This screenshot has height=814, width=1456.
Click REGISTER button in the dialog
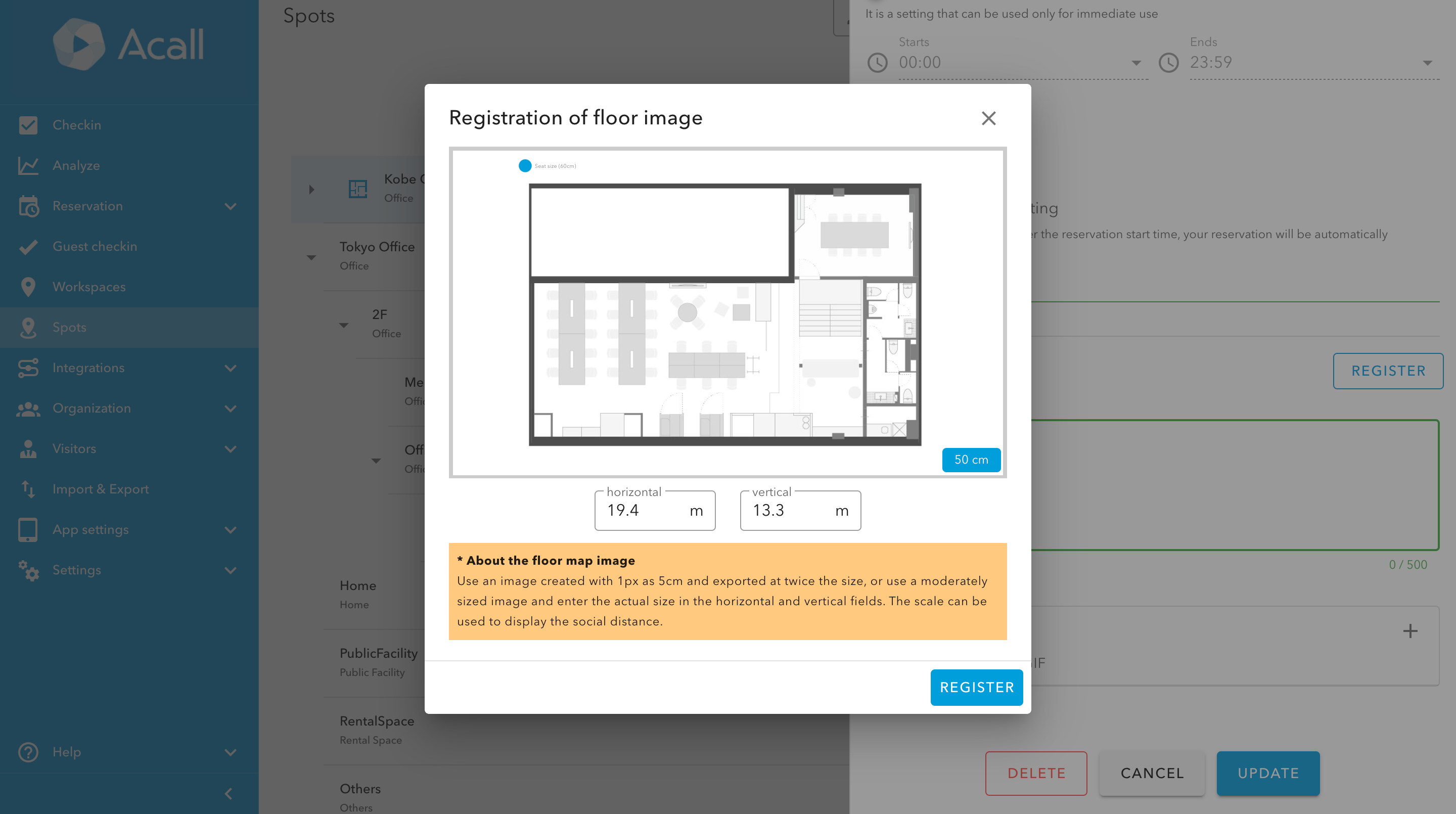[976, 688]
